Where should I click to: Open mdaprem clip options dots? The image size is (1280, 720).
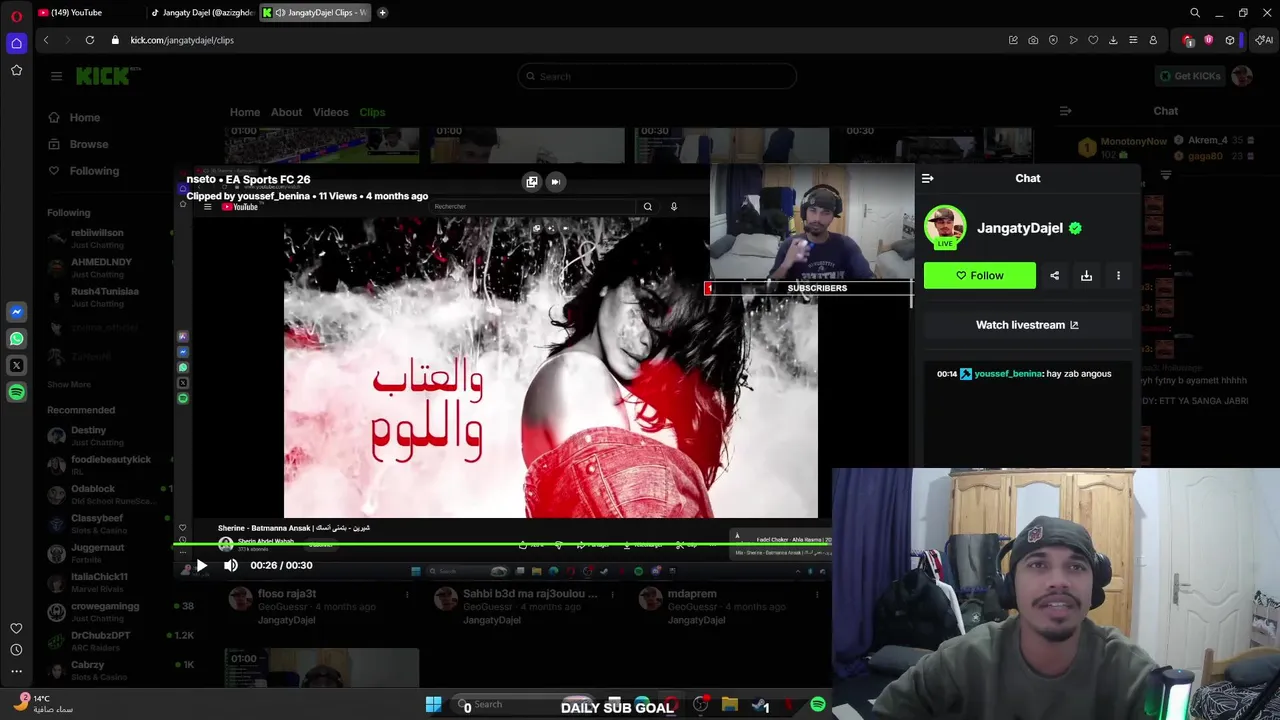pos(817,594)
